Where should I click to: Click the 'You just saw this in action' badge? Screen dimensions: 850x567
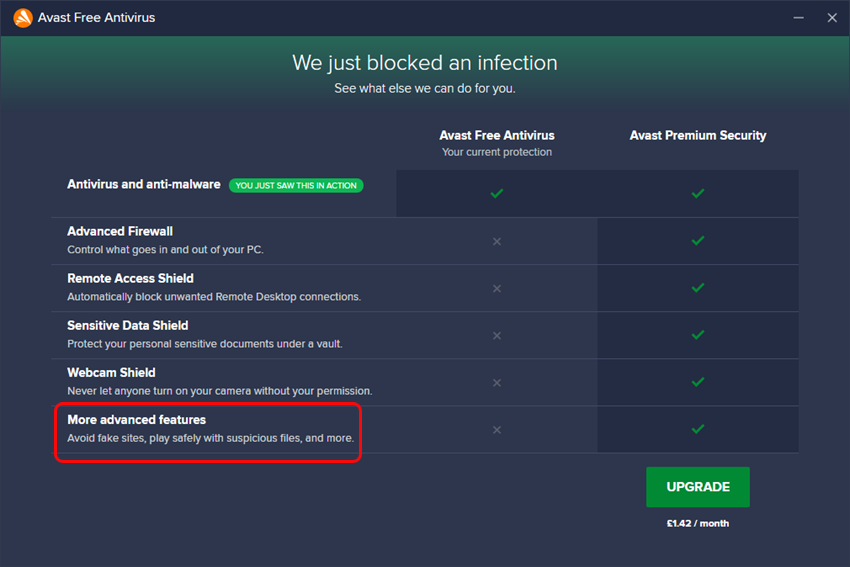click(296, 185)
